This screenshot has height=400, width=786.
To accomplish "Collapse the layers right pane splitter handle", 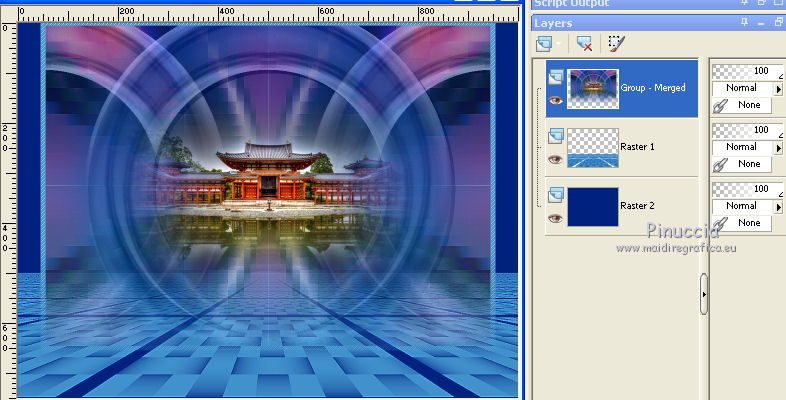I will (x=704, y=294).
